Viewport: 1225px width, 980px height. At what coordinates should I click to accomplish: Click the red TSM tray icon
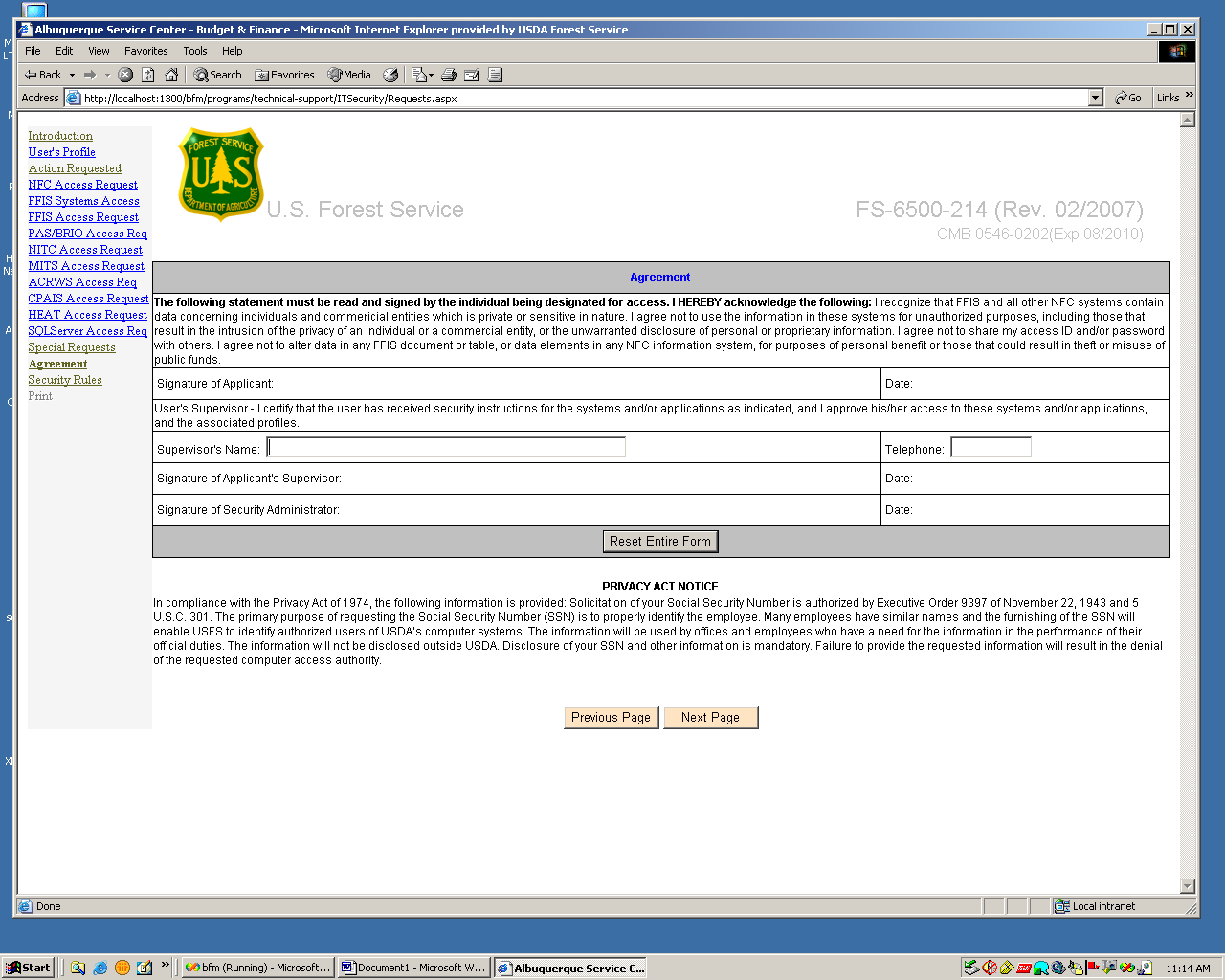coord(1024,968)
